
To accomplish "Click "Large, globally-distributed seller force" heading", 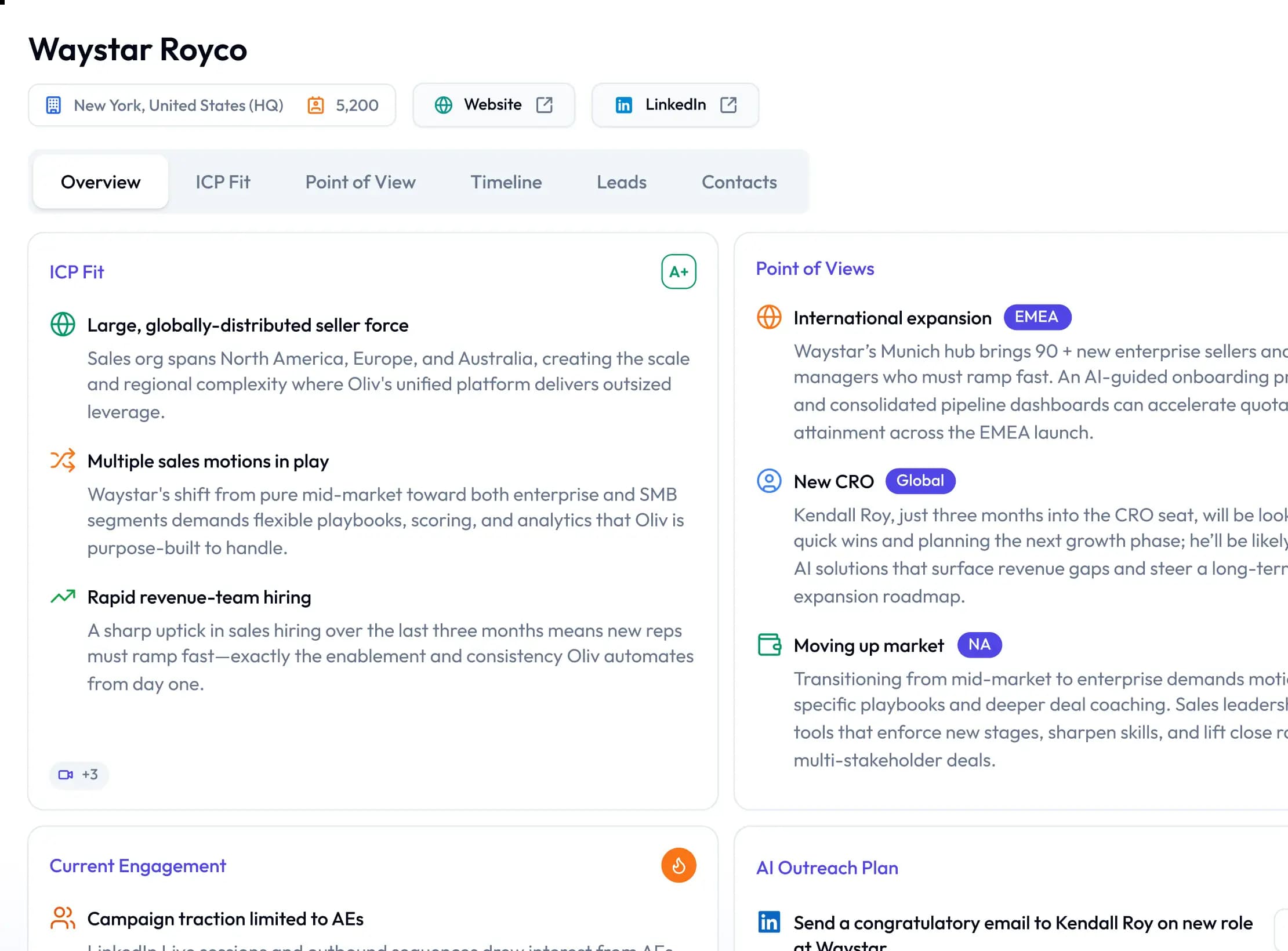I will [248, 325].
